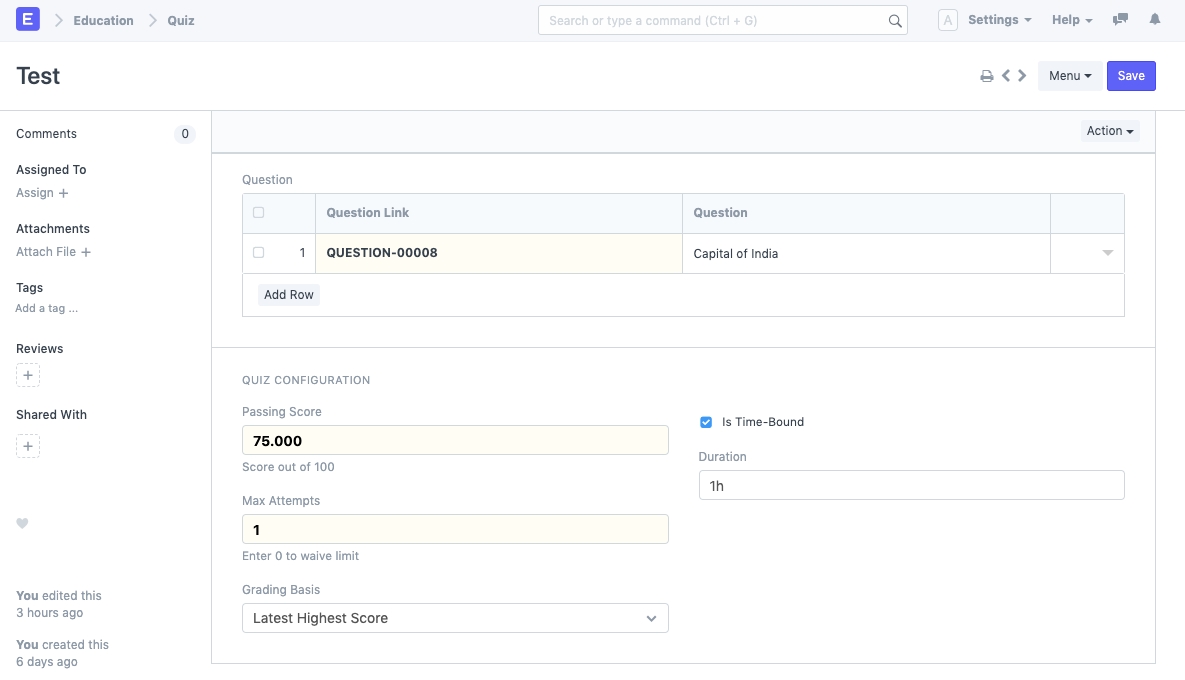Open the Grading Basis dropdown

455,618
